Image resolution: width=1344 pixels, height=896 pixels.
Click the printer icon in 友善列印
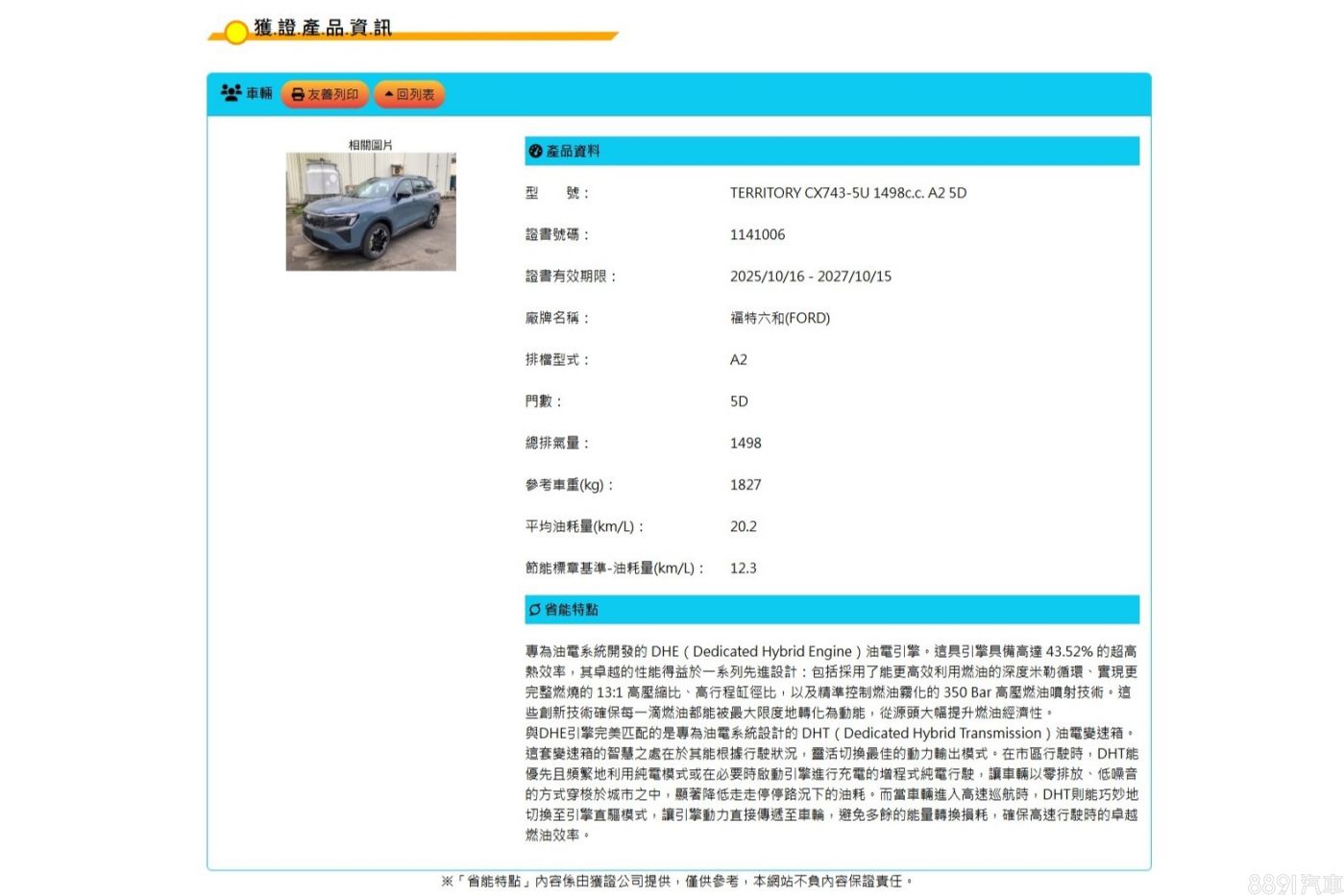click(x=298, y=95)
